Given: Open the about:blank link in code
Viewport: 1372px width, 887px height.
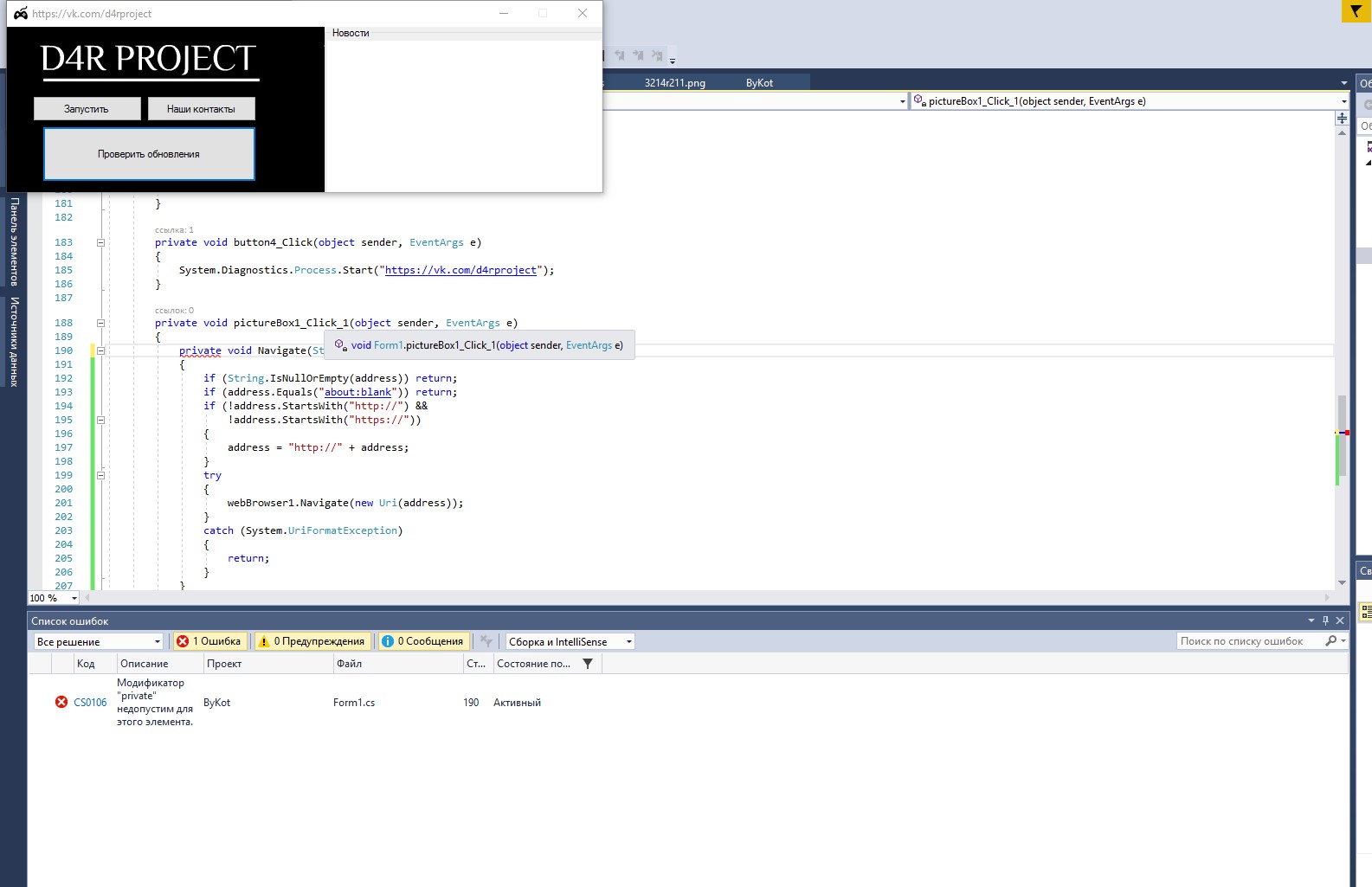Looking at the screenshot, I should point(357,392).
